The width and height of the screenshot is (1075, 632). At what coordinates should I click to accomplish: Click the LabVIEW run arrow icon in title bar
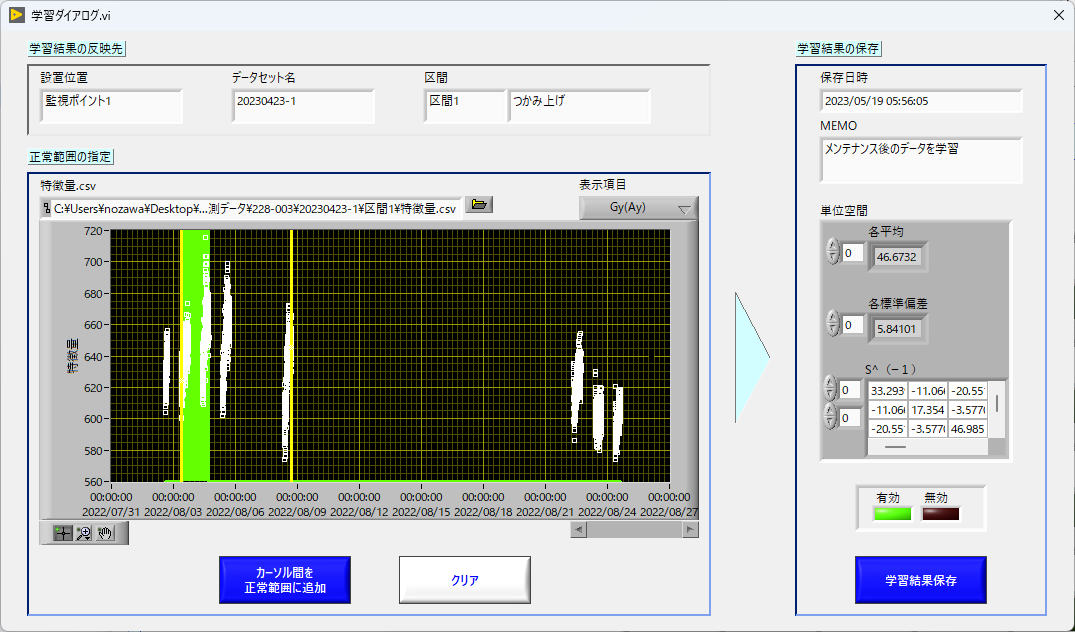[x=17, y=14]
